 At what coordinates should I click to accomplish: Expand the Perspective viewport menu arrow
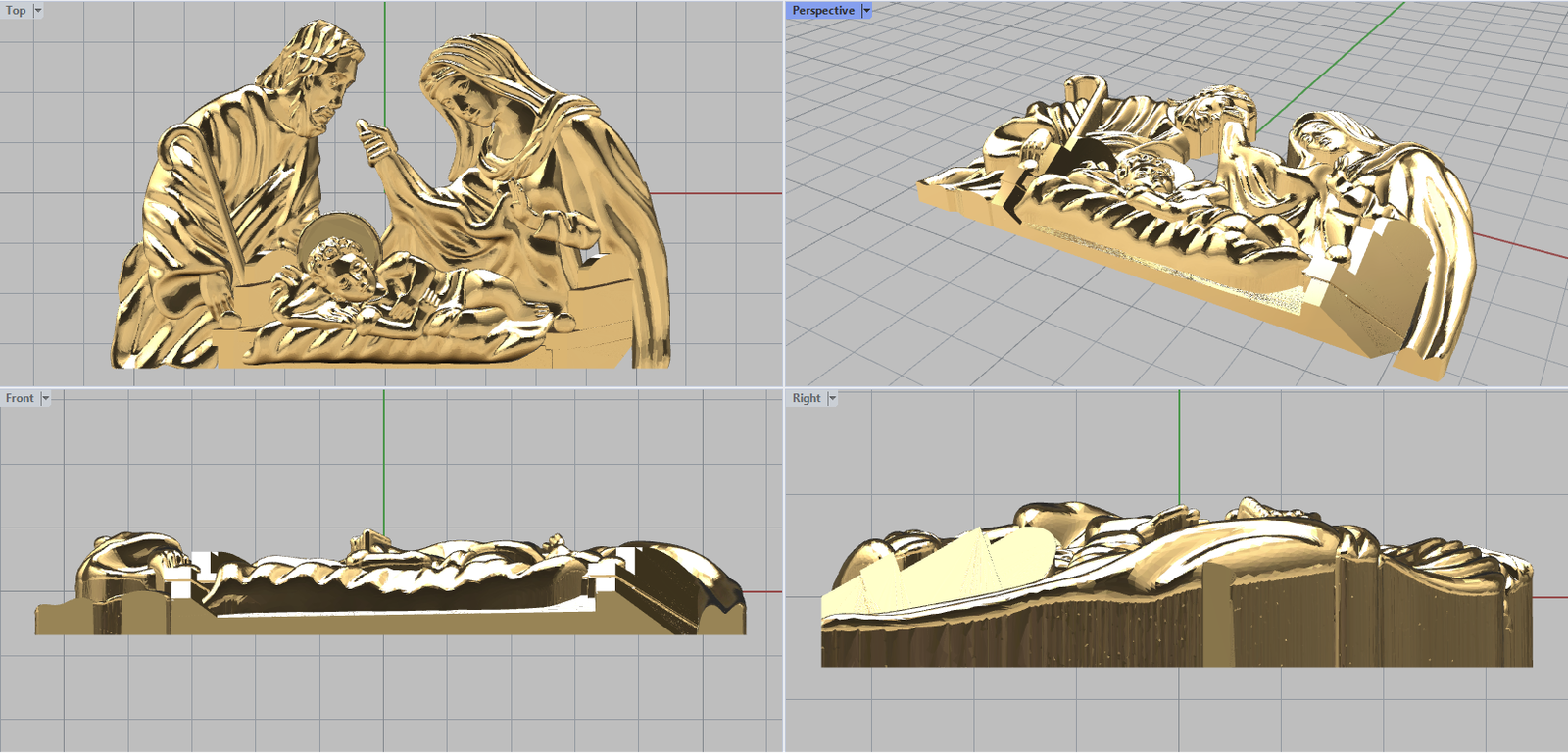pyautogui.click(x=866, y=11)
